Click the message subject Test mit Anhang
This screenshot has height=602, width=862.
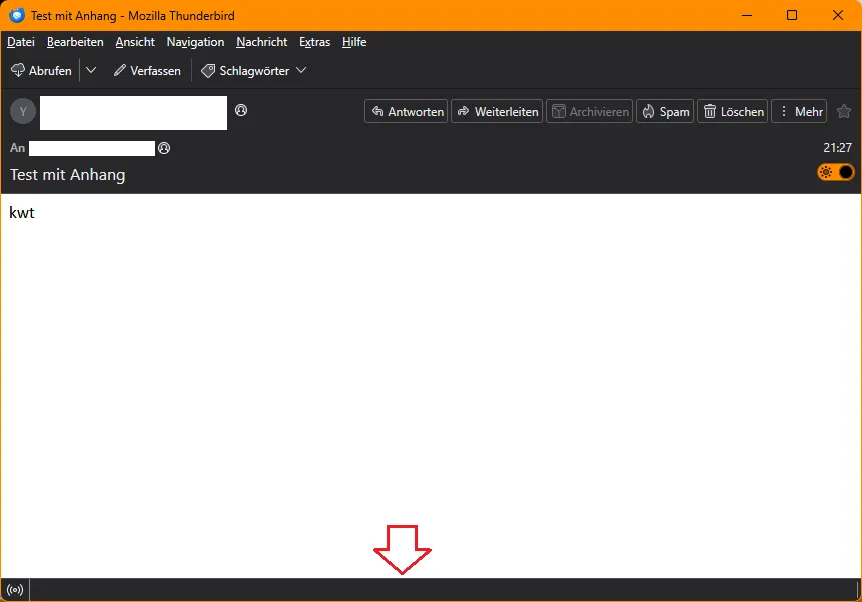68,175
